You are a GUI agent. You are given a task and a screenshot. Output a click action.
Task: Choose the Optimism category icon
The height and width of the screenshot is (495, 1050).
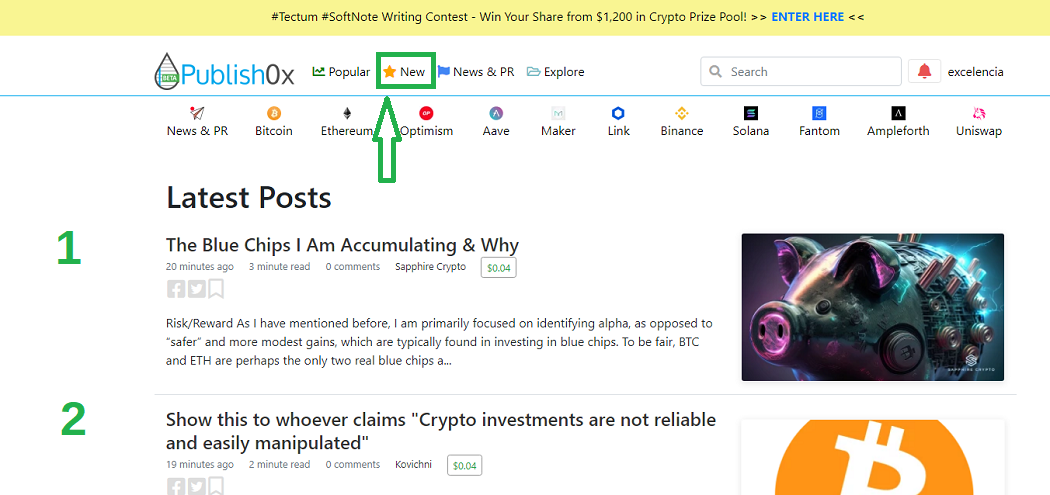click(x=427, y=113)
